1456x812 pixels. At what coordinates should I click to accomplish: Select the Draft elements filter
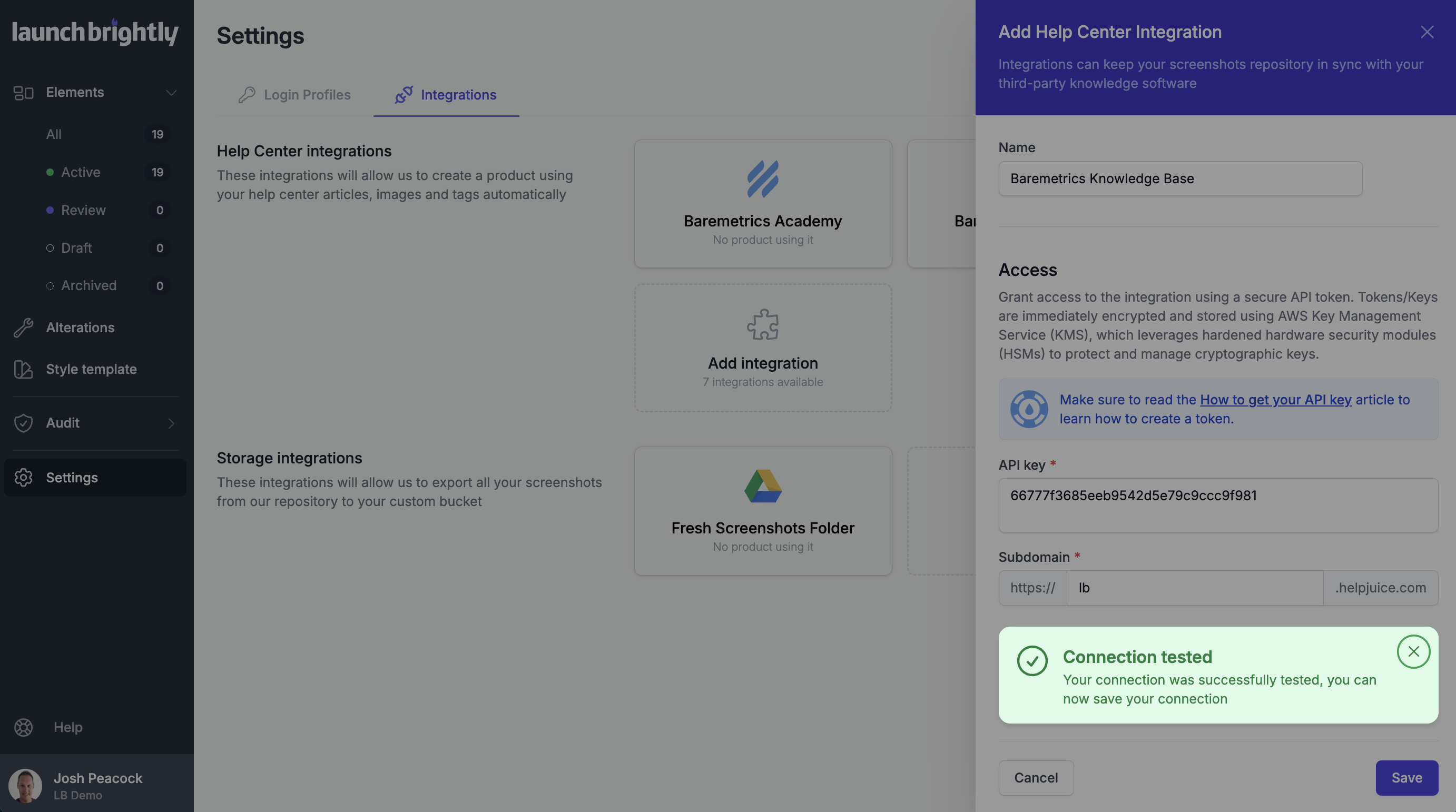coord(76,247)
